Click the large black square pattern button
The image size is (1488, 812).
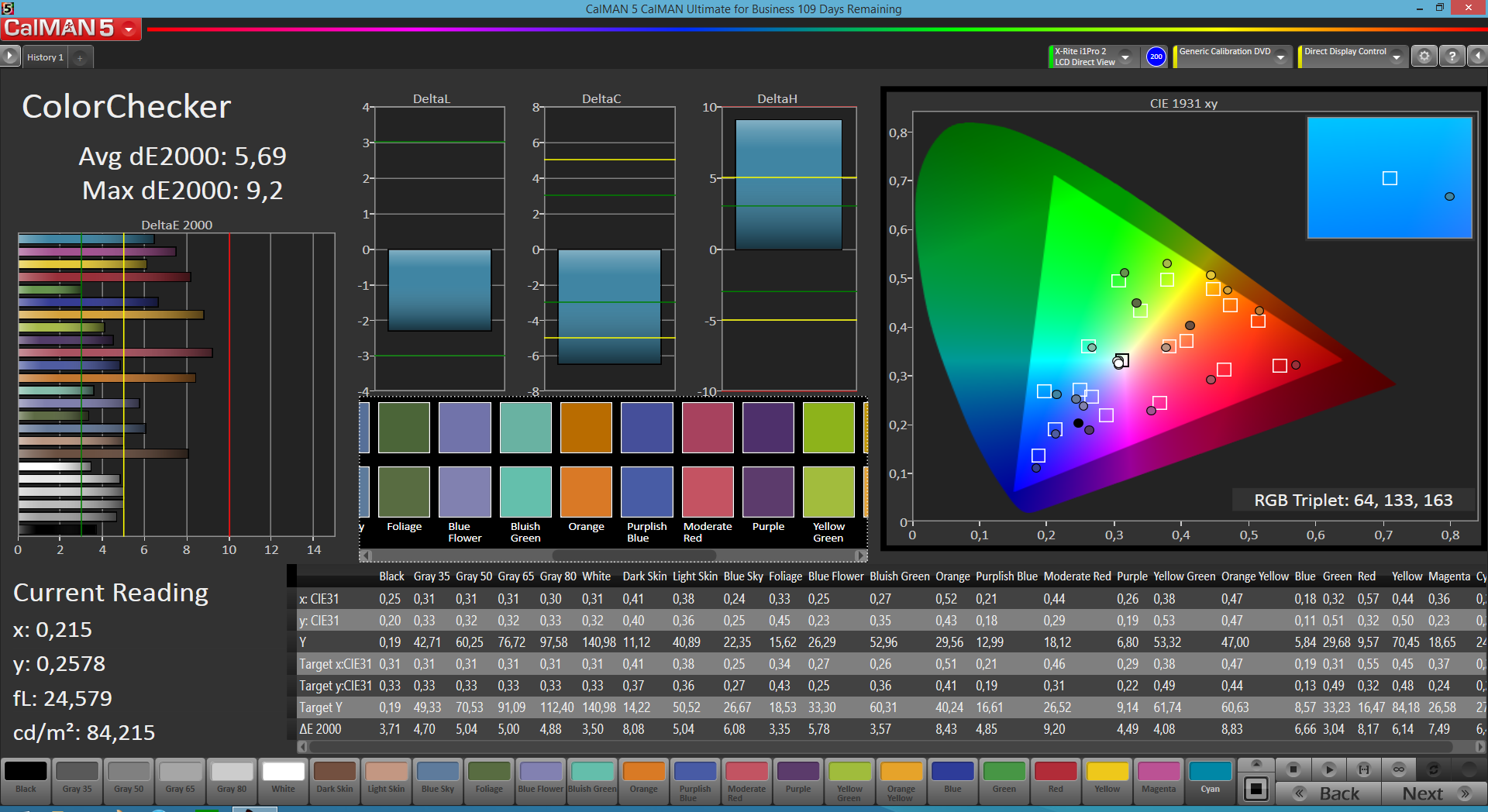(1256, 789)
